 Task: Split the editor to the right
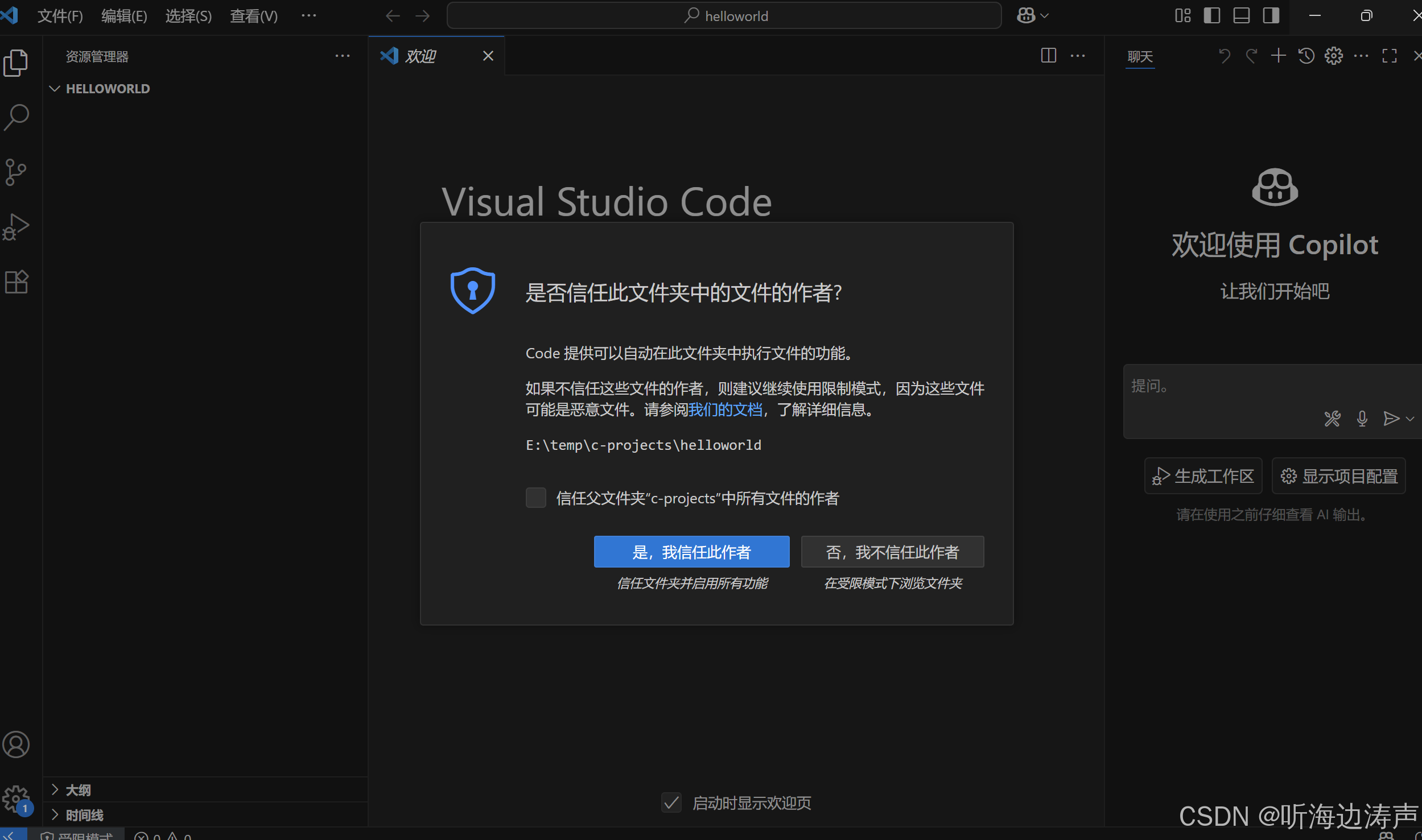pos(1048,56)
